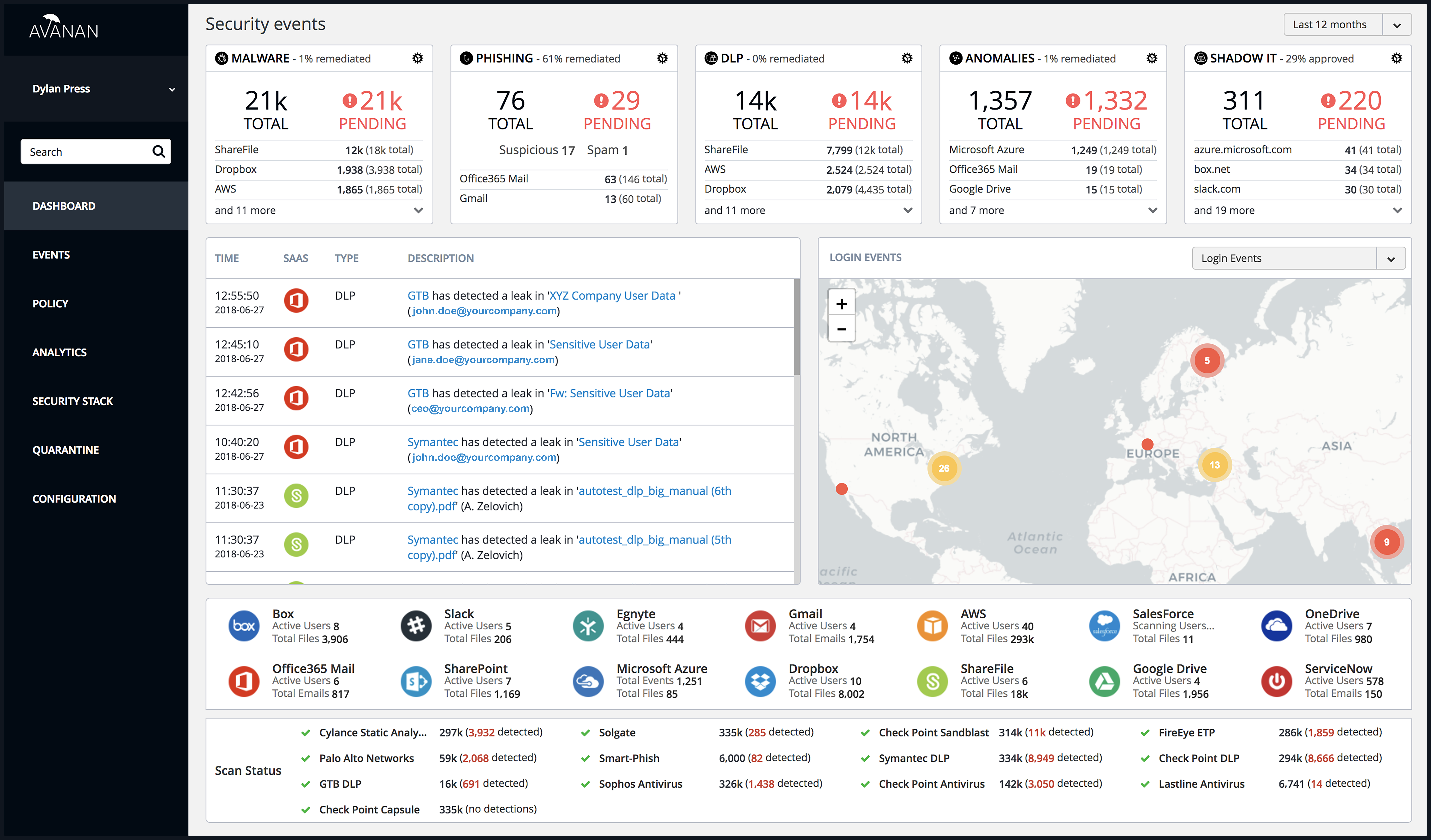Click GTB link in 12:45:10 event
Image resolution: width=1431 pixels, height=840 pixels.
click(x=418, y=345)
